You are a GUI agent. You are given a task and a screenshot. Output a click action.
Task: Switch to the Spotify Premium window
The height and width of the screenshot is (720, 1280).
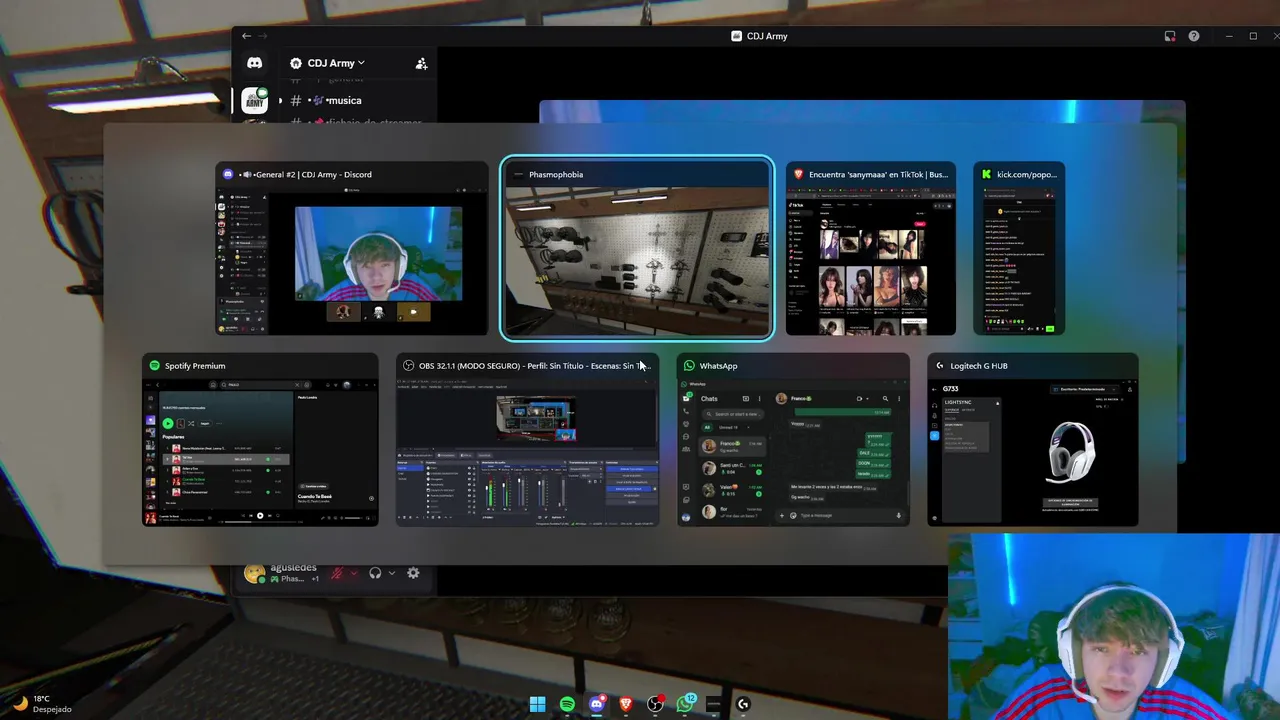coord(260,440)
